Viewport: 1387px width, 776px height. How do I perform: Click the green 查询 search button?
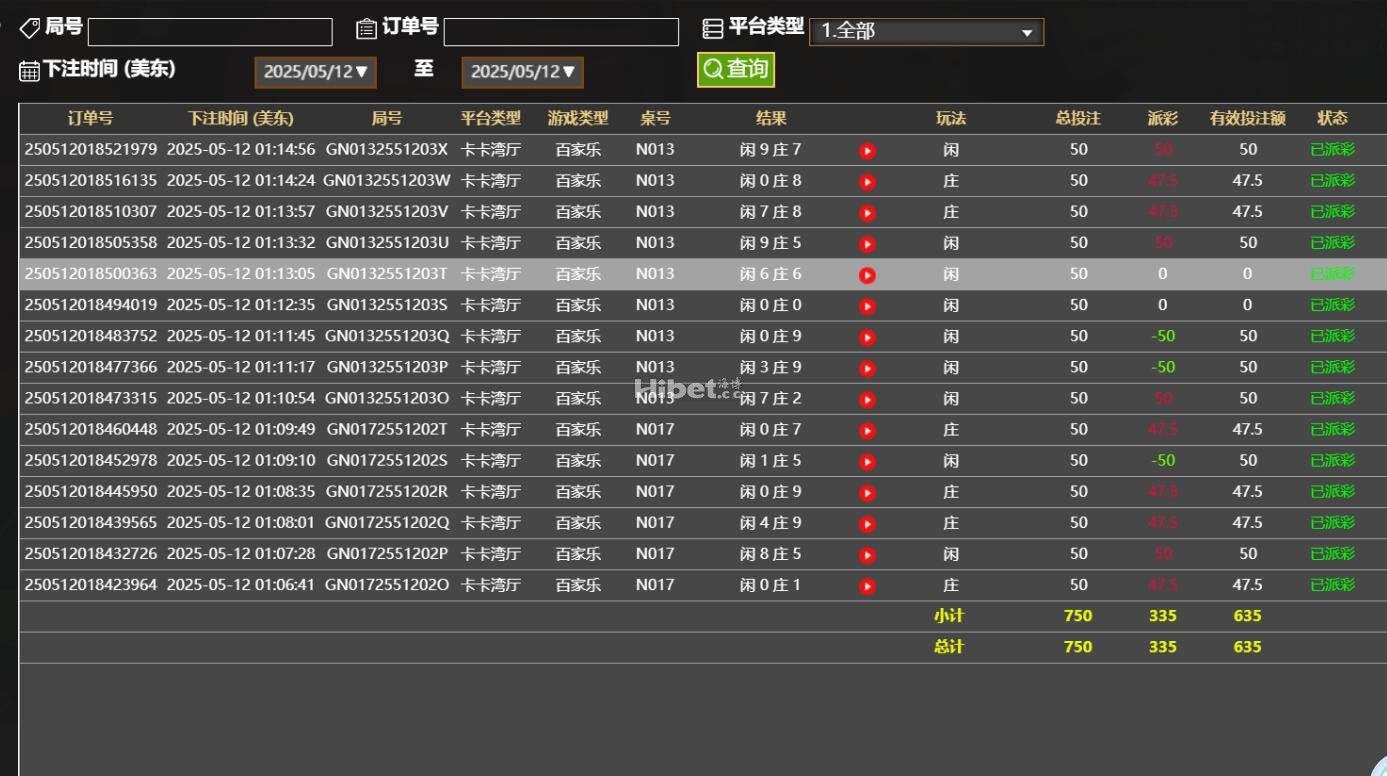(x=736, y=69)
